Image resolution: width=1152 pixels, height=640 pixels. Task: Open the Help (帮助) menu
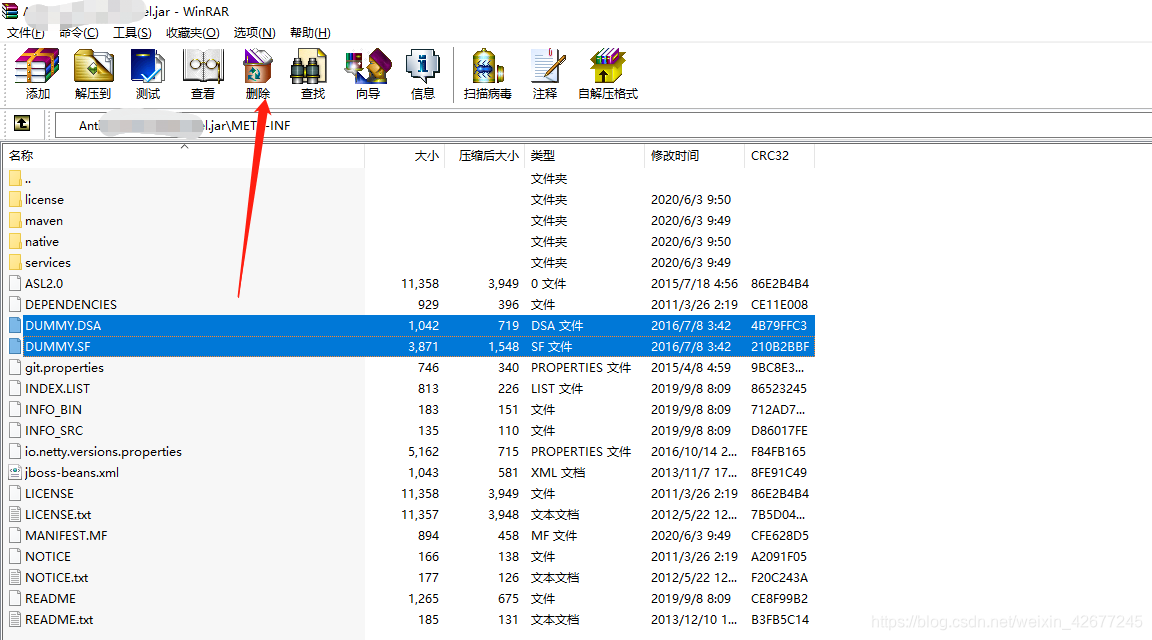310,32
